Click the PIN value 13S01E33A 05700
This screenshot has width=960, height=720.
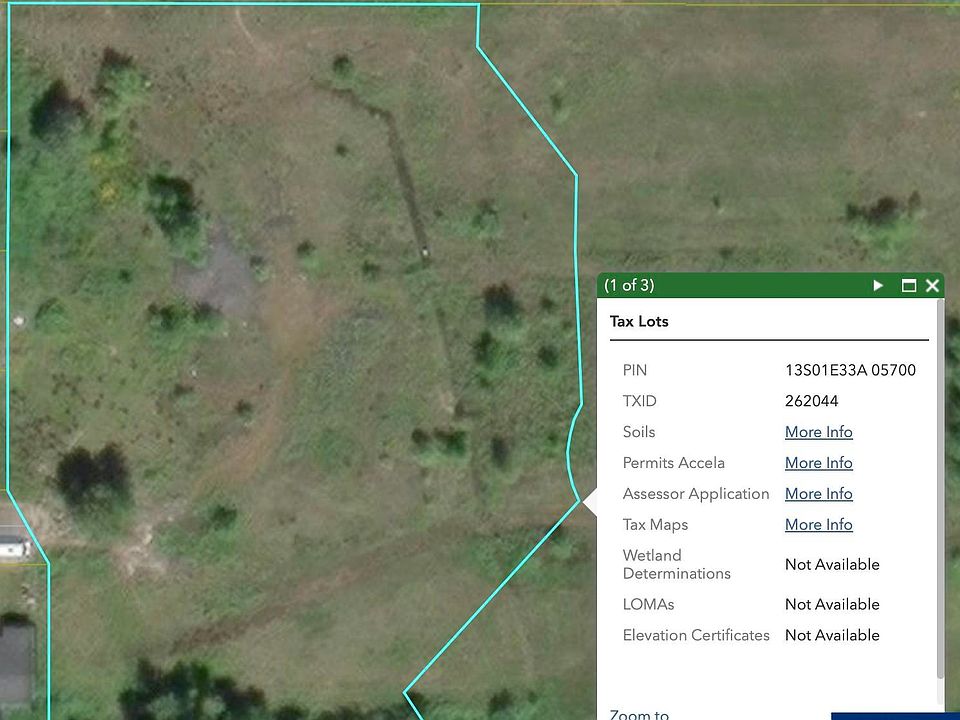(850, 370)
